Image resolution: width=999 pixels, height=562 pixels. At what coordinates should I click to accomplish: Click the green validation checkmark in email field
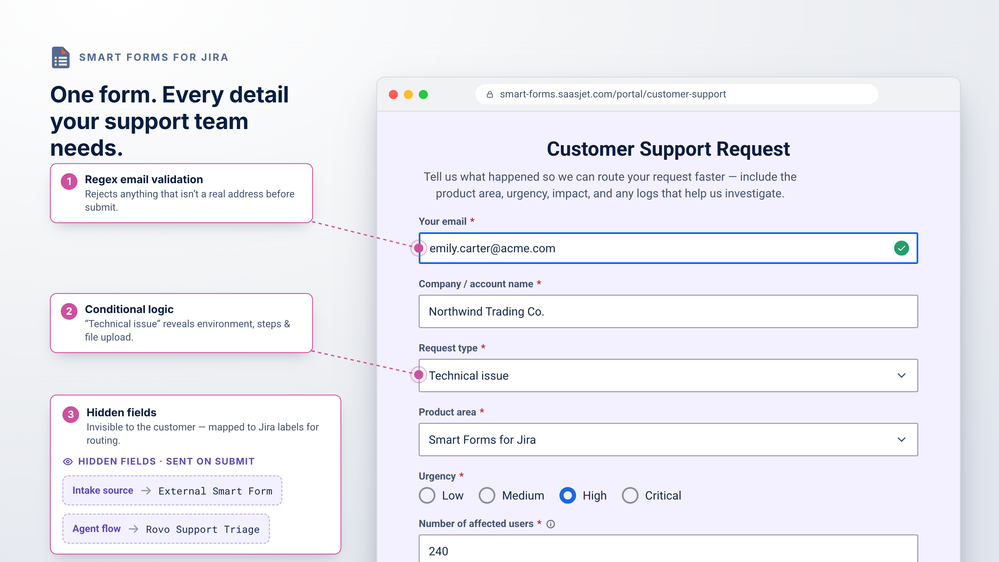pos(901,249)
